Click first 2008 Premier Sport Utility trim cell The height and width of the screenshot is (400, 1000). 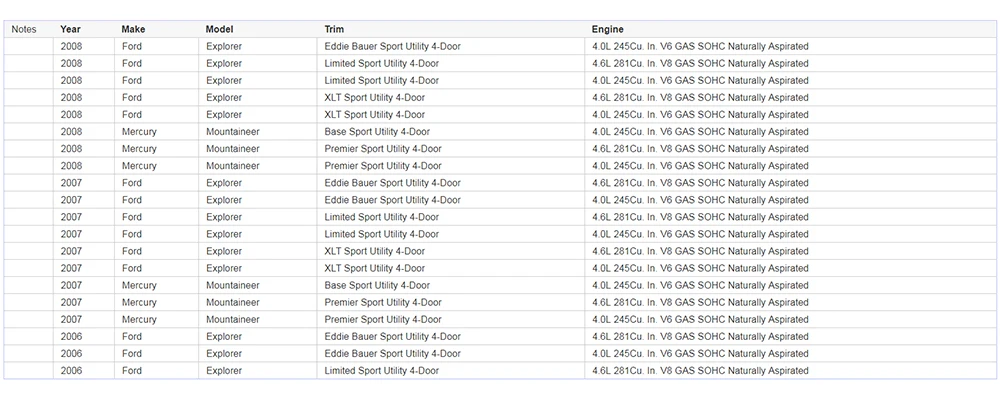tap(451, 149)
